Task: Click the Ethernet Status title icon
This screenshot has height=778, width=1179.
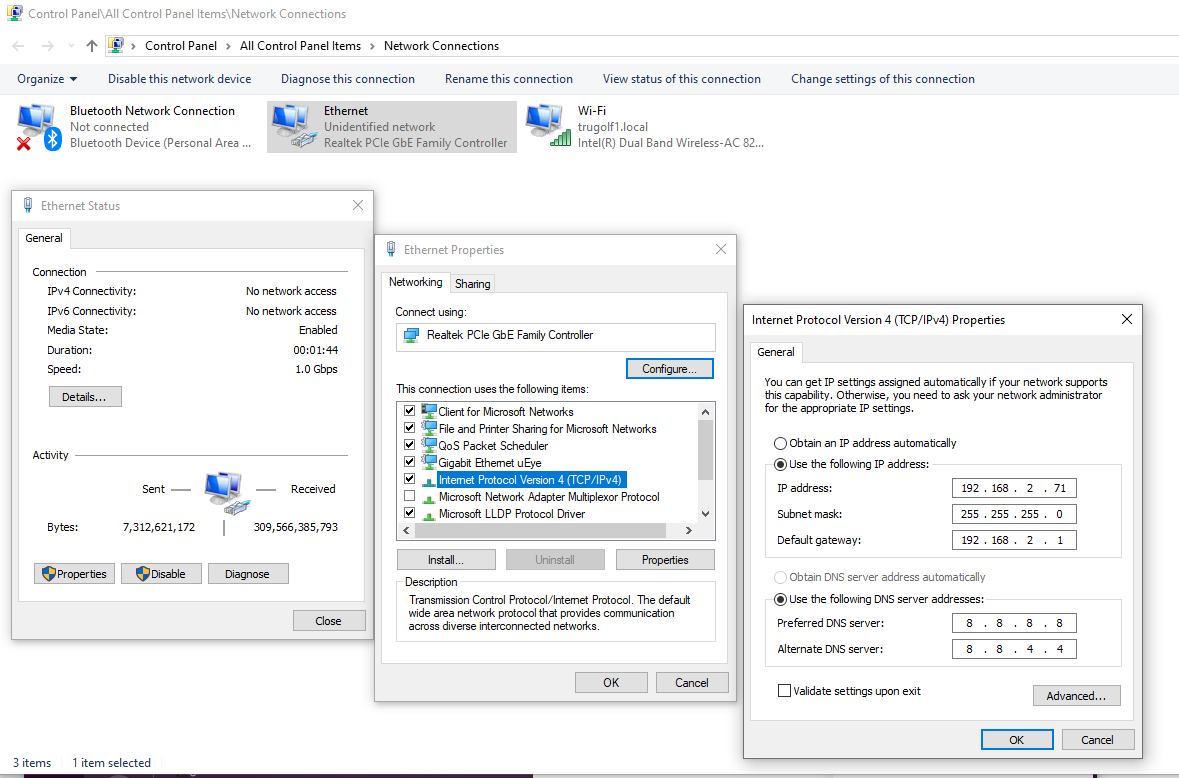Action: point(28,205)
